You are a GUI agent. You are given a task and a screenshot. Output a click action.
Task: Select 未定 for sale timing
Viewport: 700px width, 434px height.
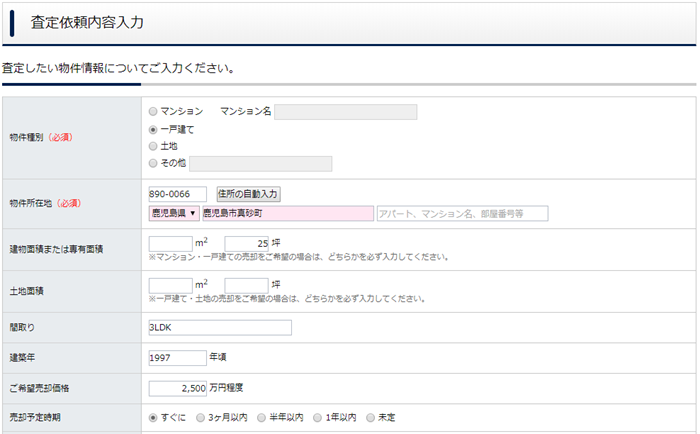point(370,417)
